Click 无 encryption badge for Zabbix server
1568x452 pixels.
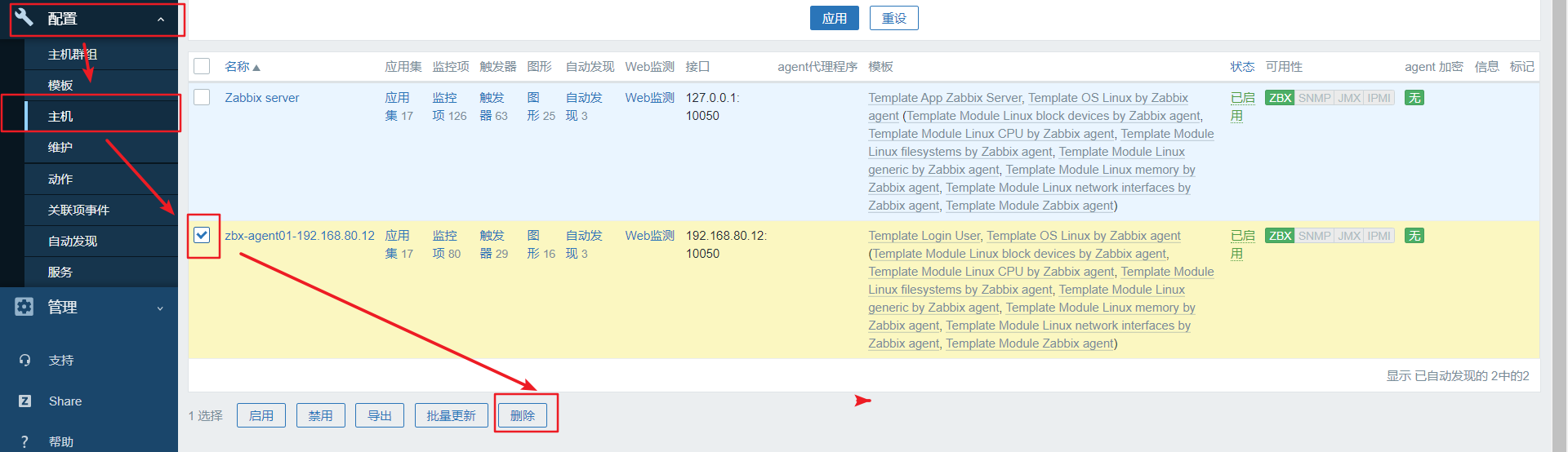tap(1414, 98)
